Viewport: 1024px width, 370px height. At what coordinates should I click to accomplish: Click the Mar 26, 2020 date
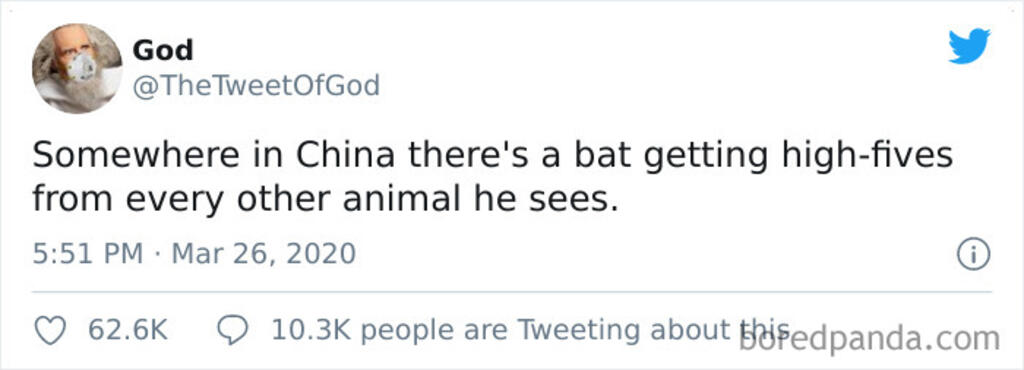click(x=263, y=253)
